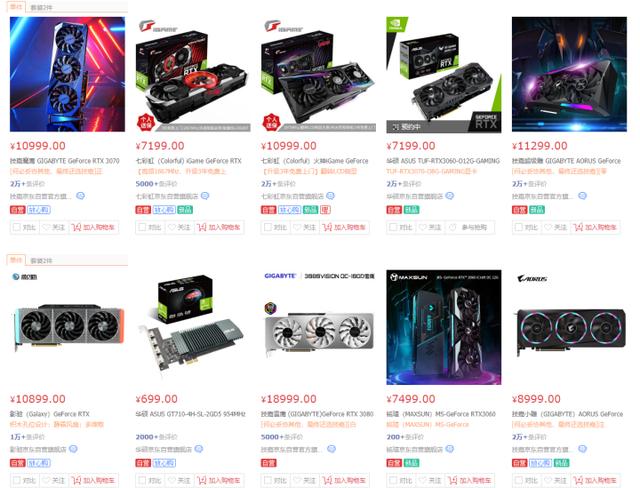Tick the compare checkbox for ¥18999.00 GIGABYTE RTX 3080
The image size is (640, 488).
[x=267, y=480]
